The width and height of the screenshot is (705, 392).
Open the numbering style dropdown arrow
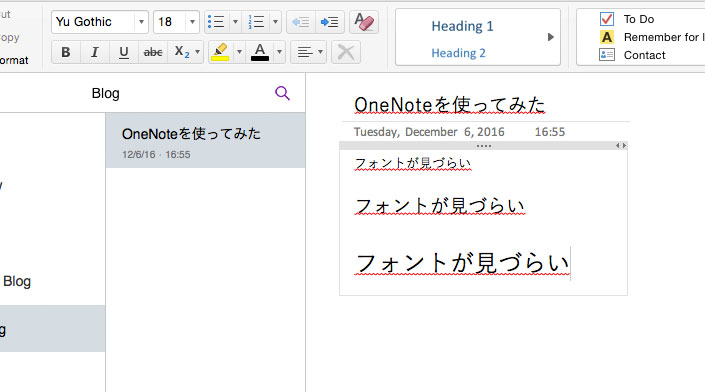275,22
